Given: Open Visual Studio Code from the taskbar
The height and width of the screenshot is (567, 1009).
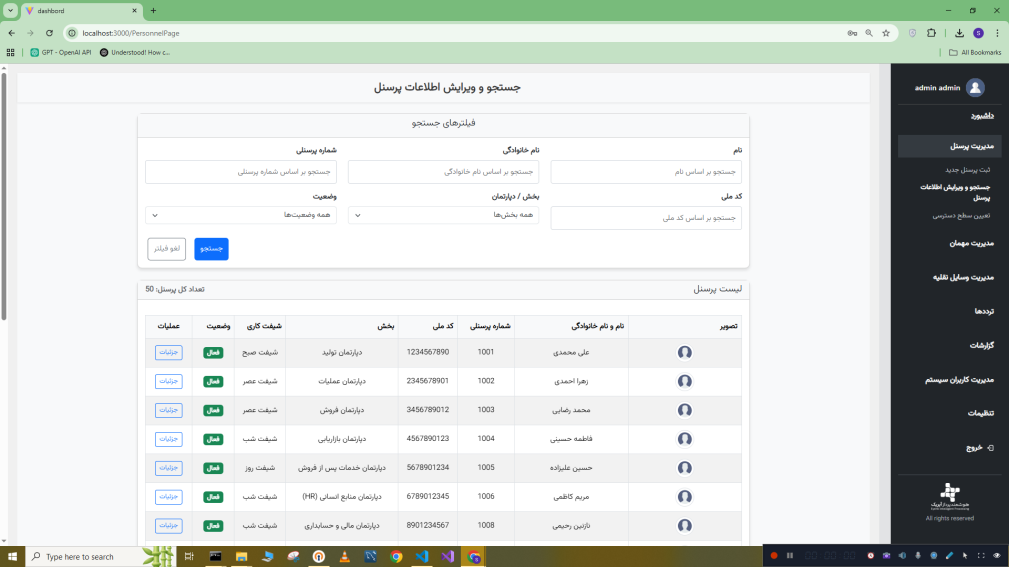Looking at the screenshot, I should click(x=421, y=556).
